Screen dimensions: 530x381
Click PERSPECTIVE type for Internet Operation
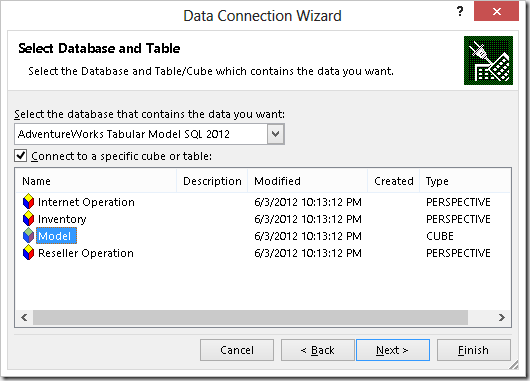[x=458, y=202]
